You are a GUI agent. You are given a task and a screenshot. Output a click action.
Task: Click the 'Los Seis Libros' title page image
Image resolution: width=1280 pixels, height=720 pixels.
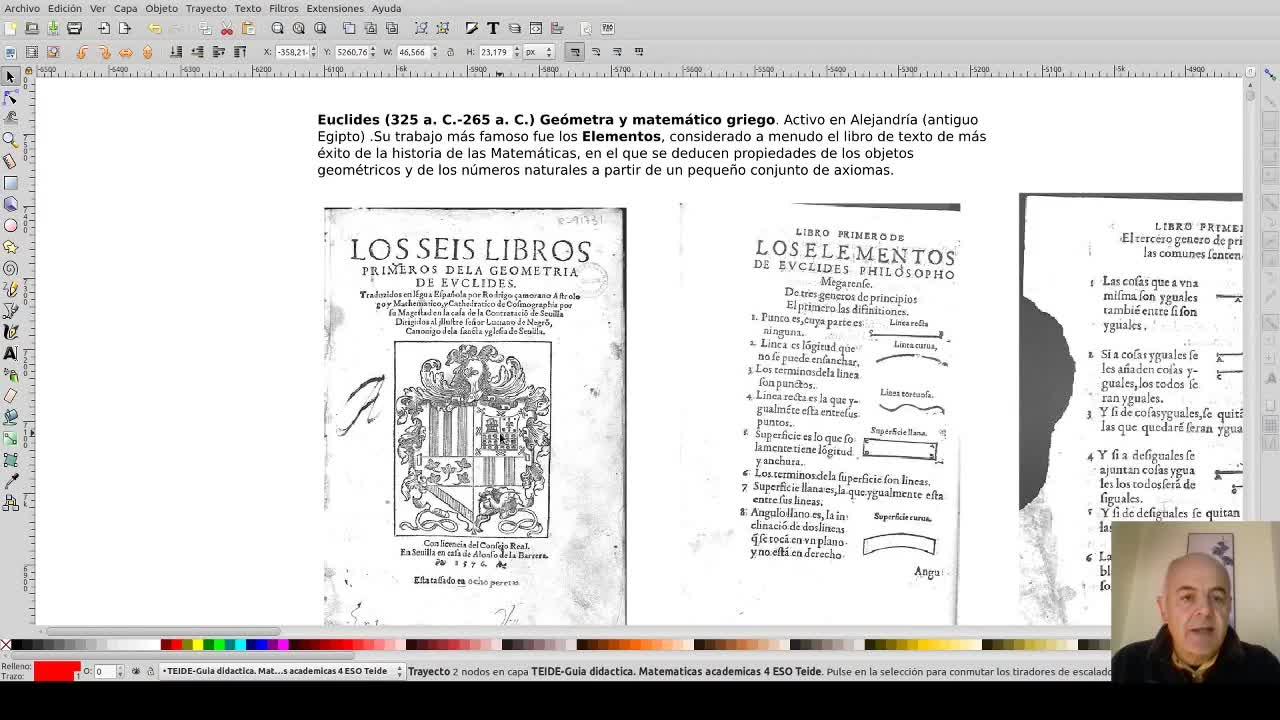(x=475, y=416)
